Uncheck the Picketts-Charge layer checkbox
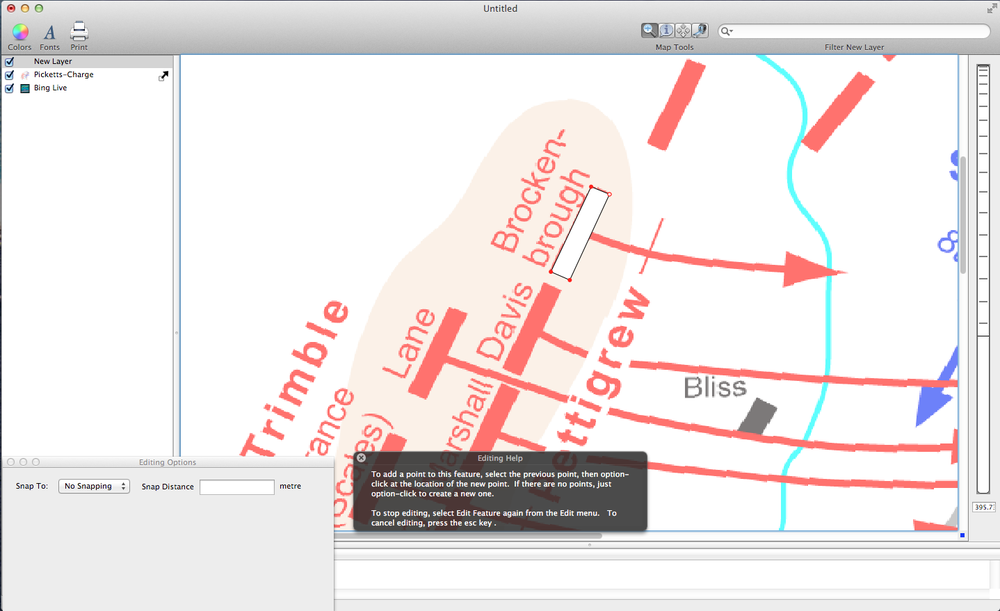Screen dimensions: 1000x611 pyautogui.click(x=10, y=75)
